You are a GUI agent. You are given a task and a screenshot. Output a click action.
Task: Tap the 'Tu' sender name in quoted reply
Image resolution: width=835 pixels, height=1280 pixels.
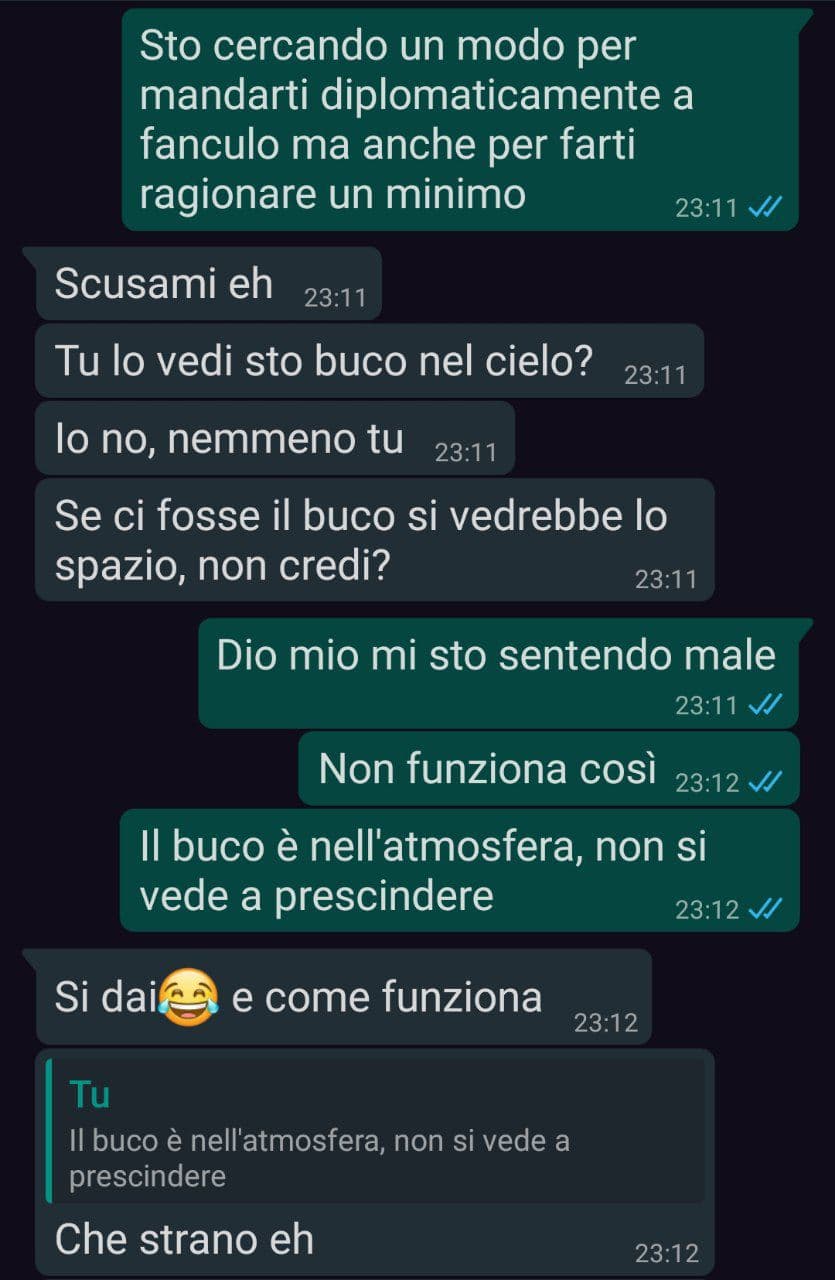click(90, 1096)
